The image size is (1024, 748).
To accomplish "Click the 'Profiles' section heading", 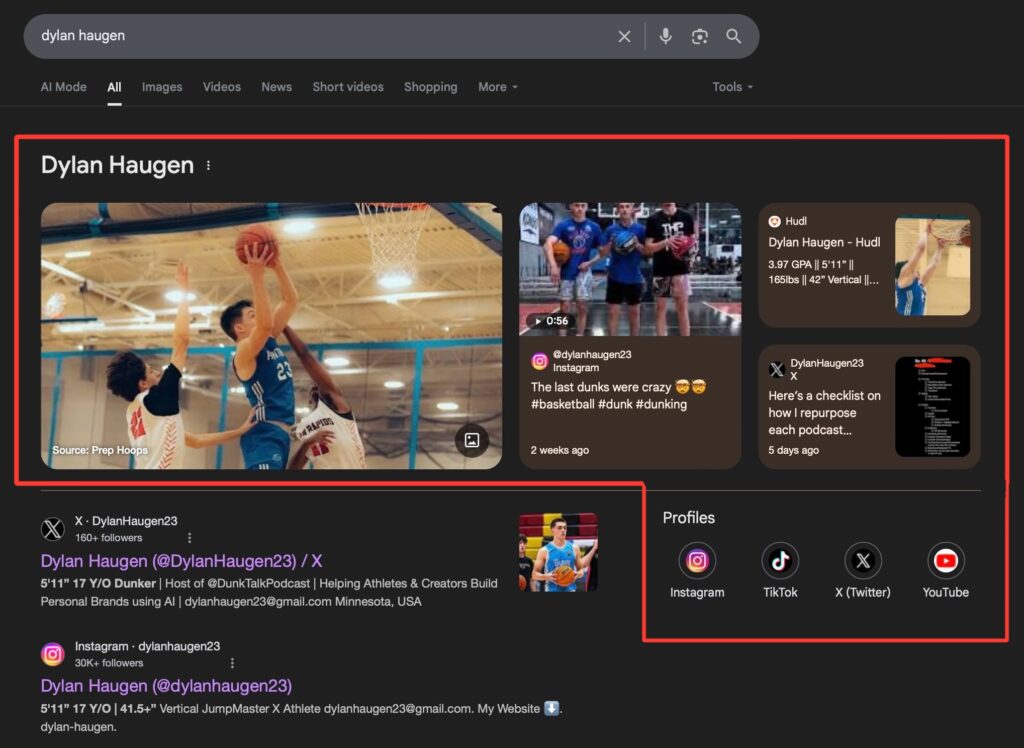I will (x=688, y=518).
